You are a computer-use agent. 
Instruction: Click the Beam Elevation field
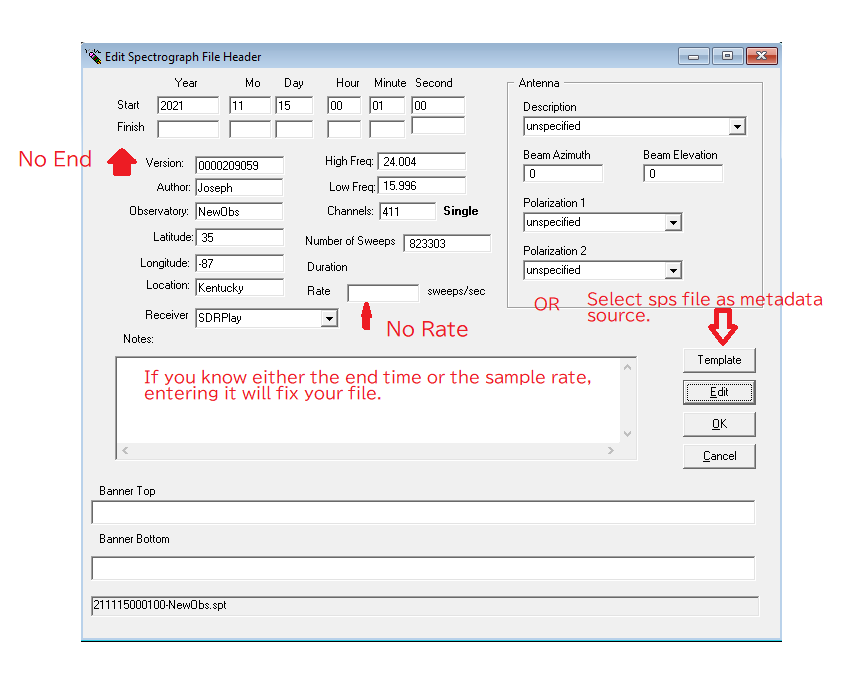(x=683, y=174)
